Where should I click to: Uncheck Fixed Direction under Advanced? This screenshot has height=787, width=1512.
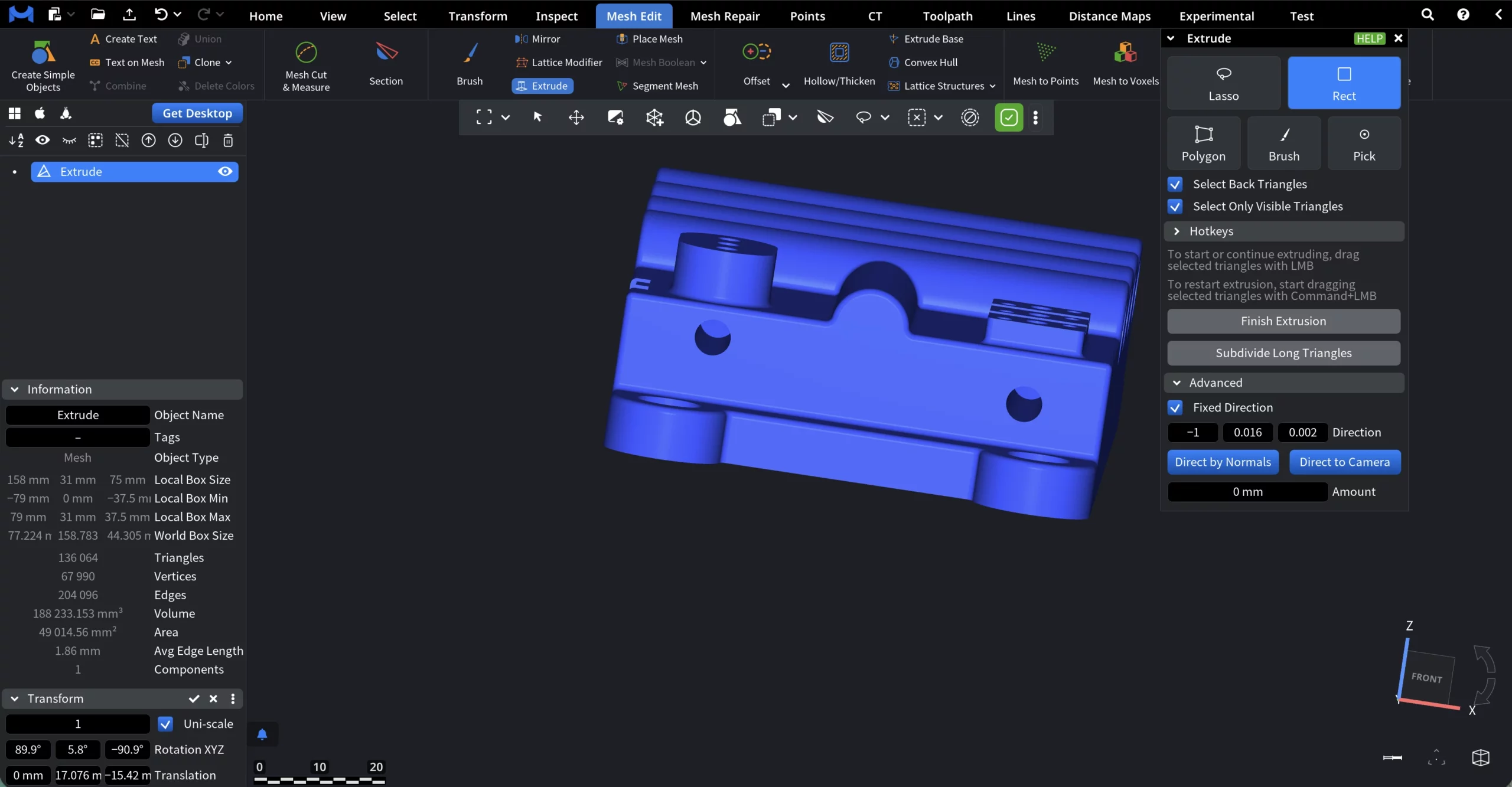1175,407
